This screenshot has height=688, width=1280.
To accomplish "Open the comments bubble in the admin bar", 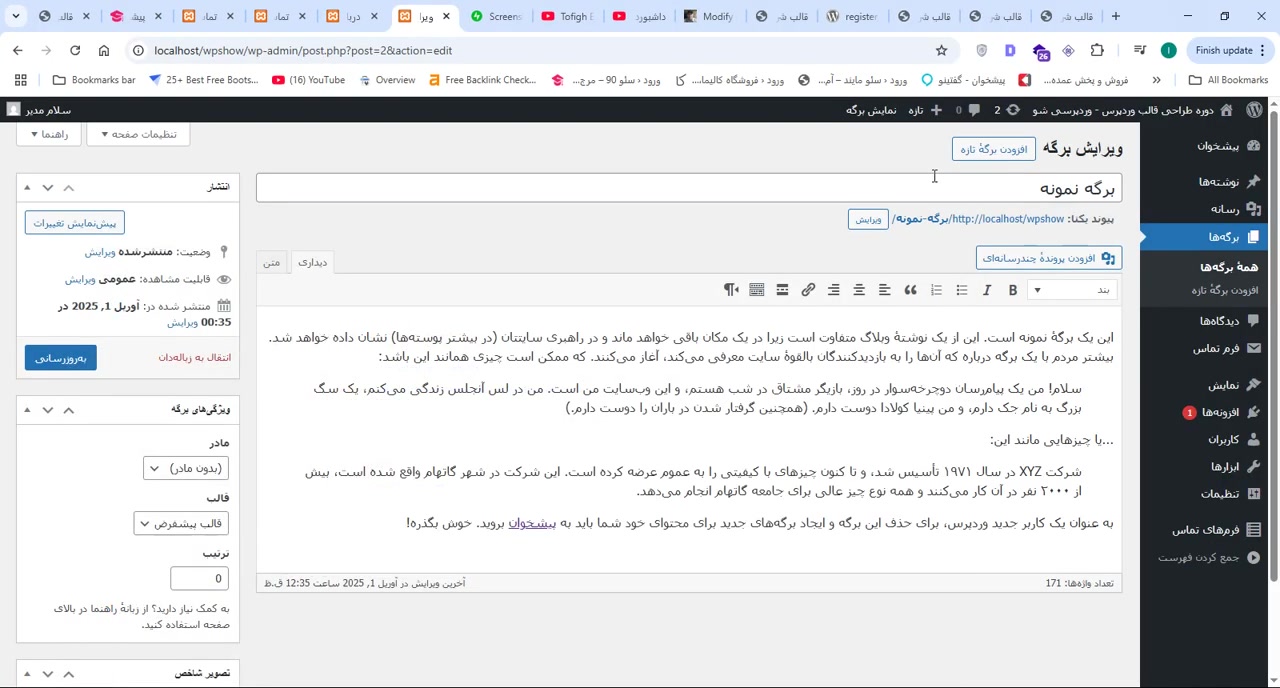I will pos(974,110).
